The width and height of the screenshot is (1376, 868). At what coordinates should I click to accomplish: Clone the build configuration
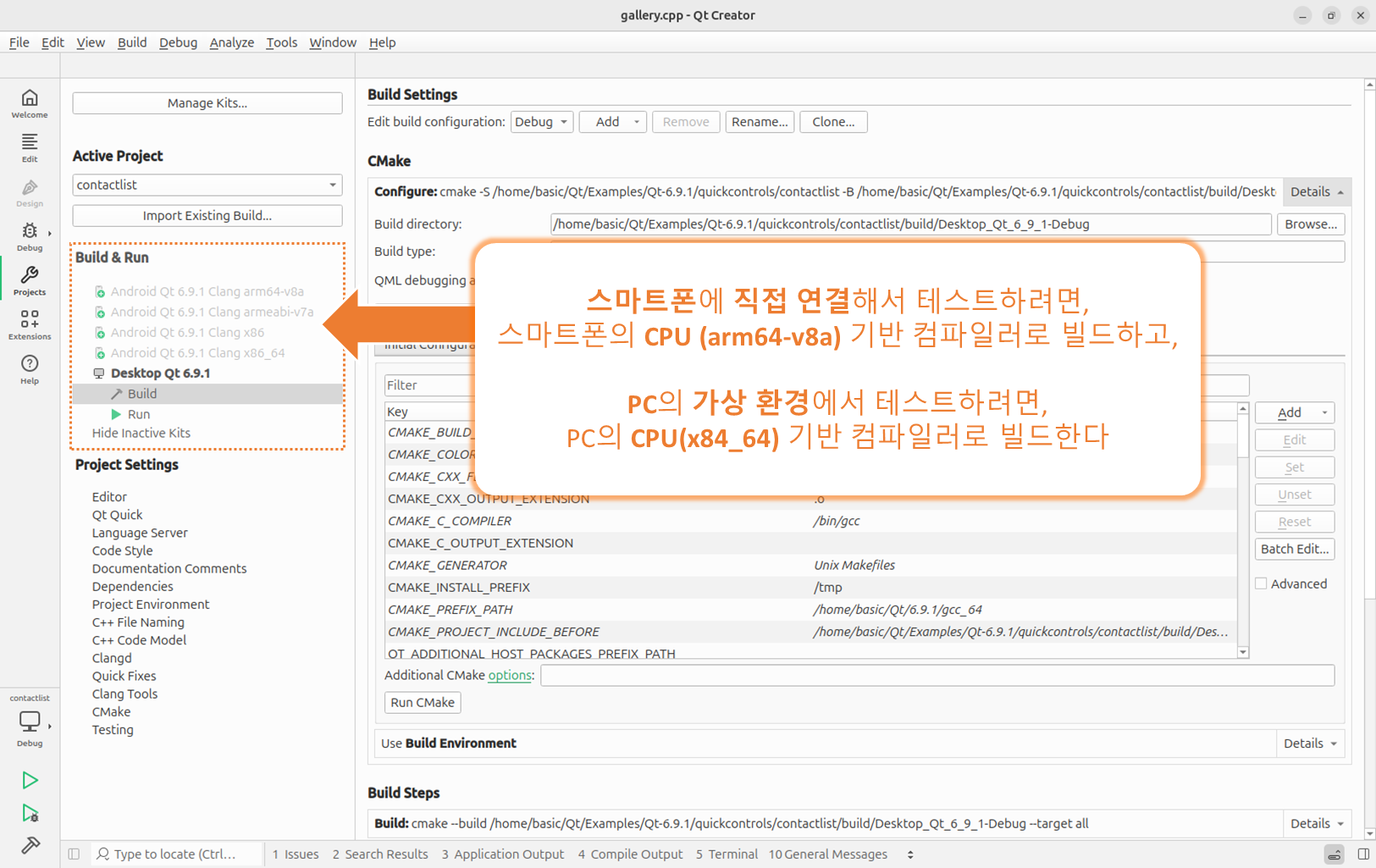833,122
